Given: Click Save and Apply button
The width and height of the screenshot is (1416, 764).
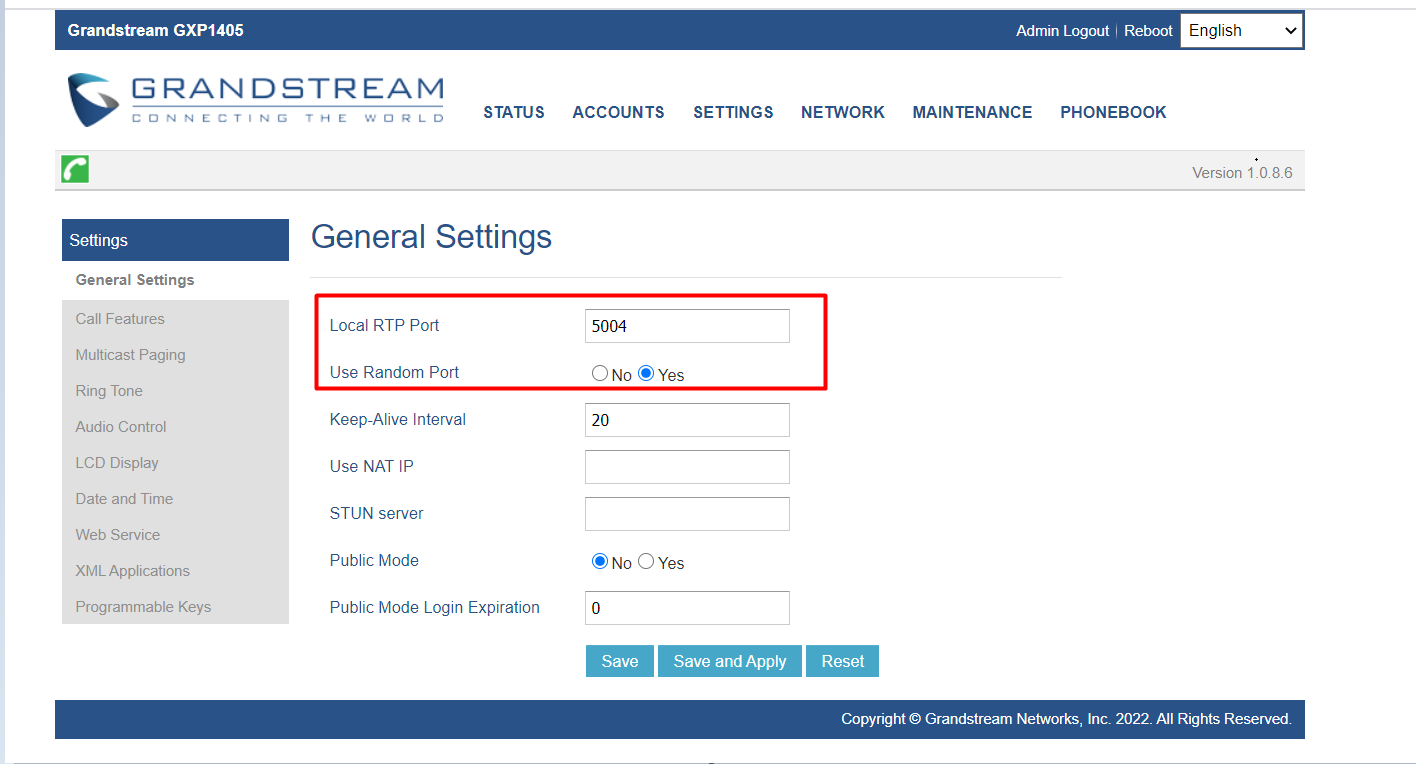Looking at the screenshot, I should 730,661.
